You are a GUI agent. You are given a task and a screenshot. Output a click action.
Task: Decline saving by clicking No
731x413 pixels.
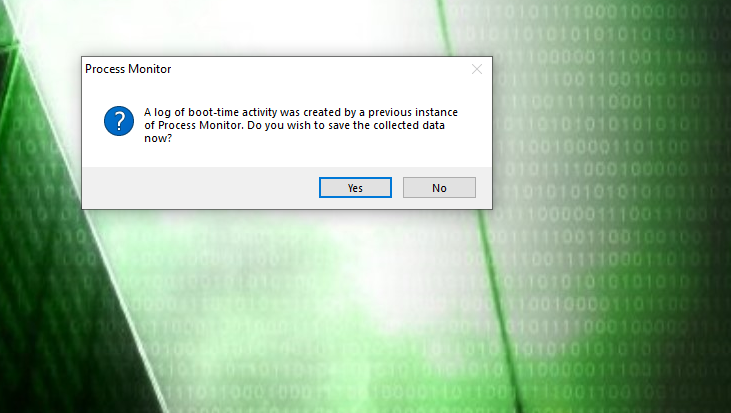(439, 187)
